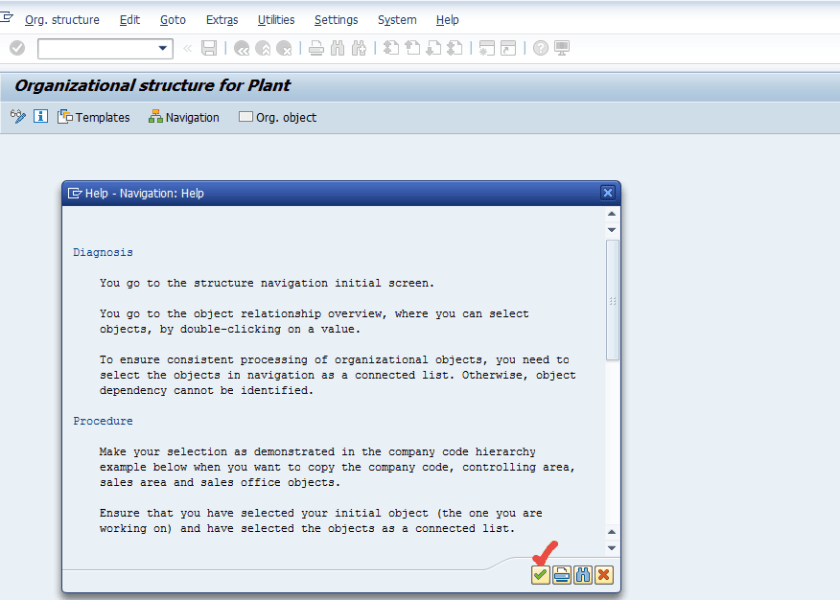Click the upper scroll-down arrow below it
The height and width of the screenshot is (600, 840).
pyautogui.click(x=612, y=230)
